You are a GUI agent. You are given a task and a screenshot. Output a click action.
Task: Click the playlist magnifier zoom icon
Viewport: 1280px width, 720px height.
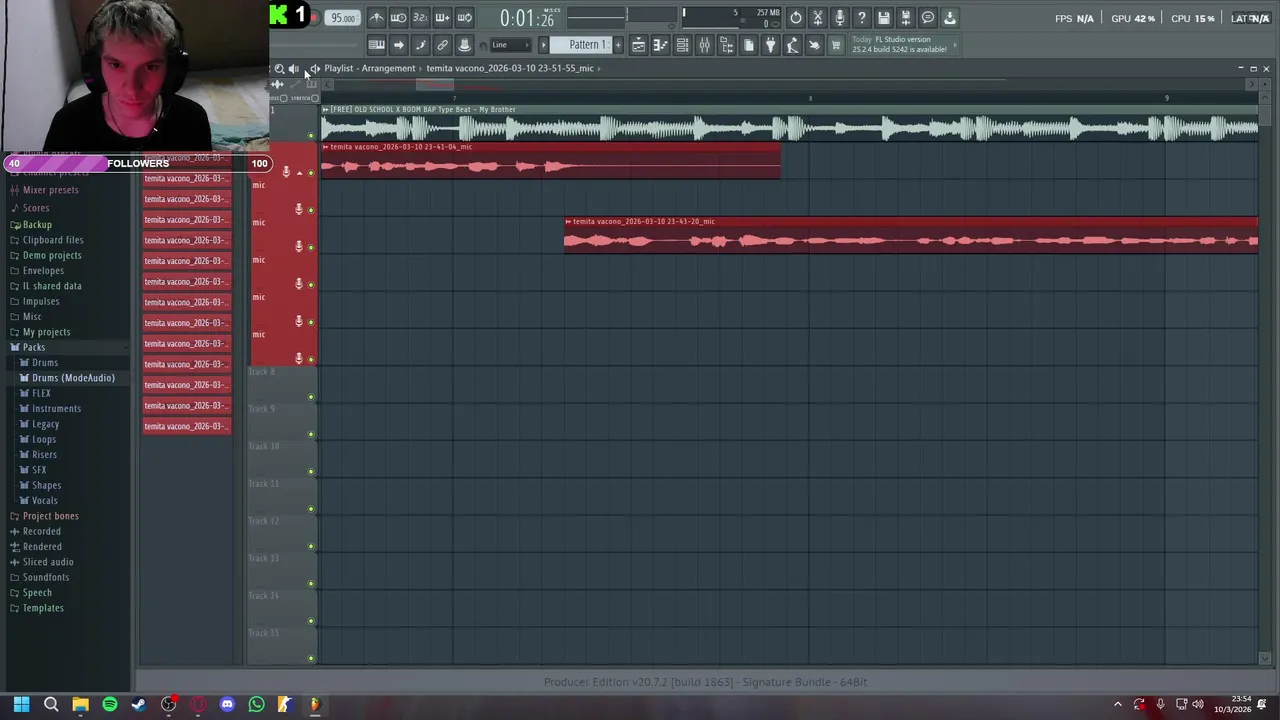279,69
